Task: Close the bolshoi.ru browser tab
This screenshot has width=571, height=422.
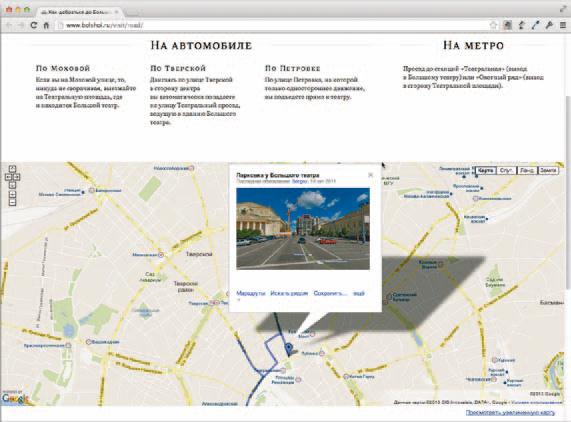Action: coord(117,12)
